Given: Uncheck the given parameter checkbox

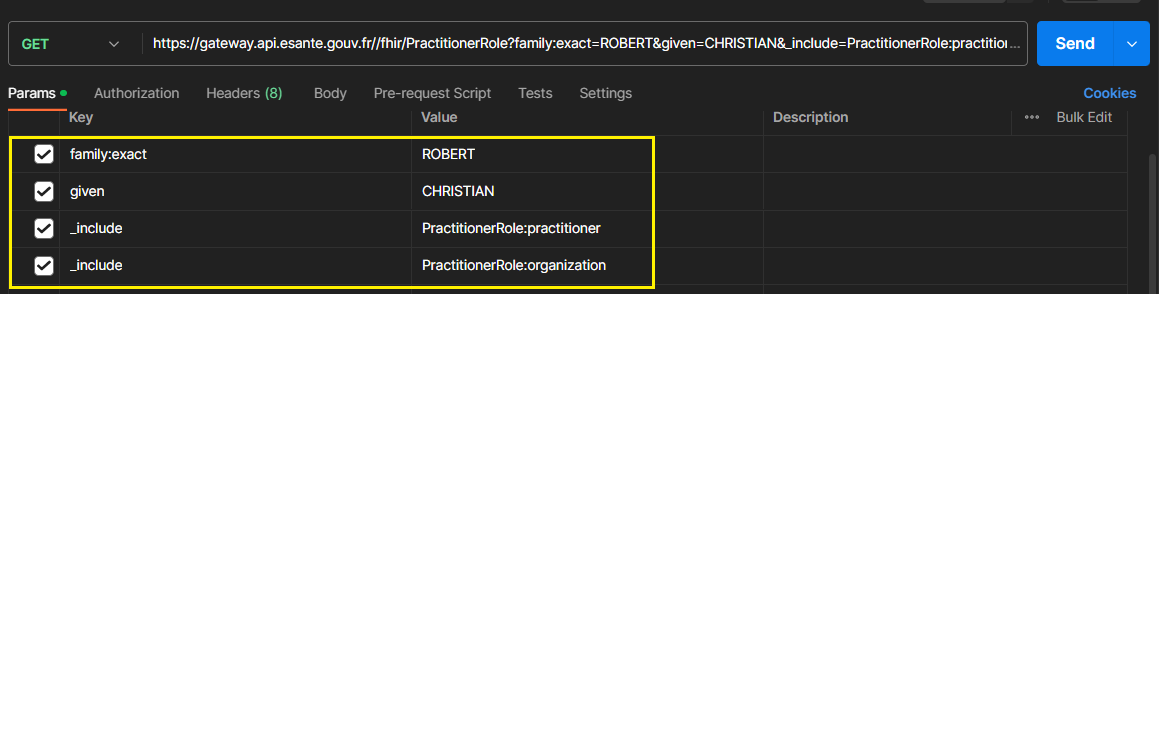Looking at the screenshot, I should coord(44,191).
